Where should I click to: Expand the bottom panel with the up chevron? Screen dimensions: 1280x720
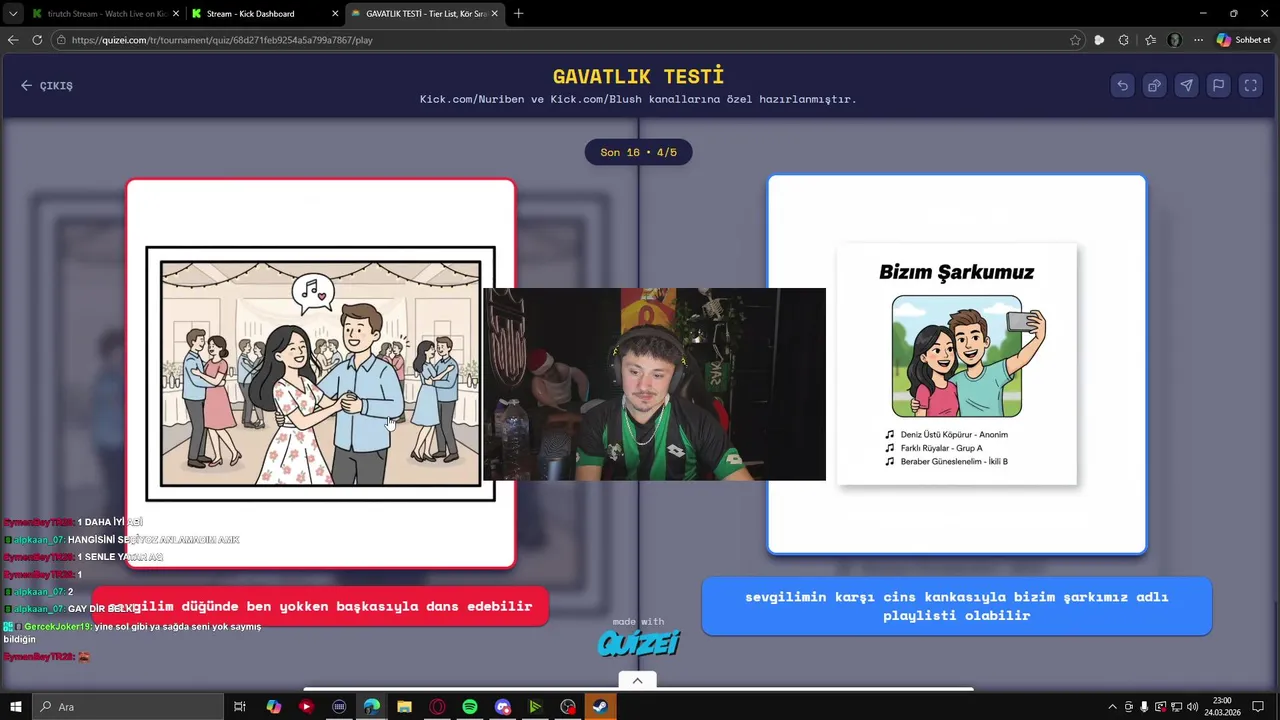637,680
